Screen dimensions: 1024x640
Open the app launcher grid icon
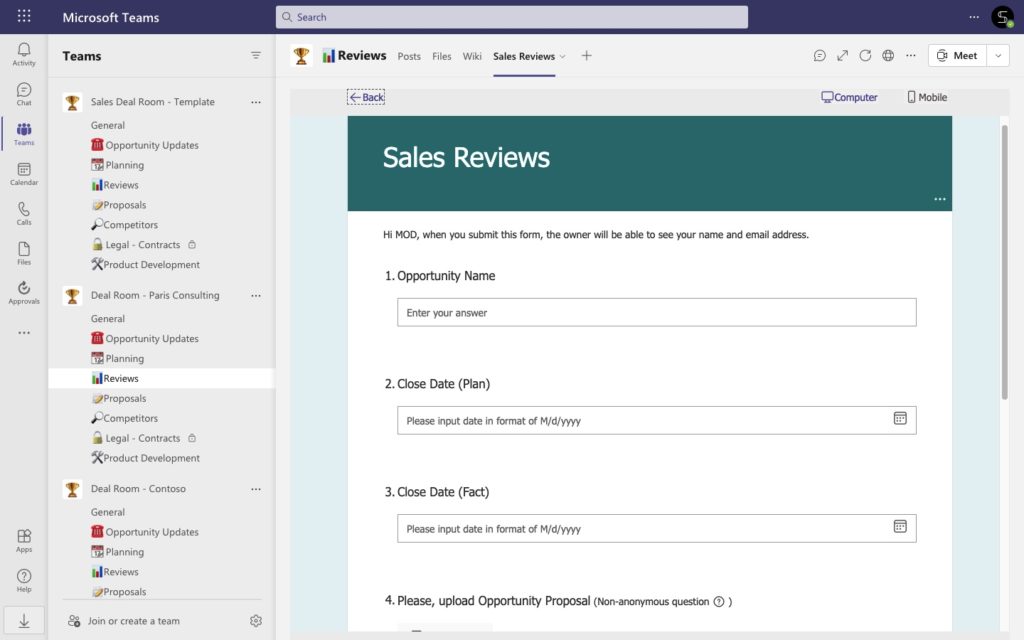click(24, 16)
